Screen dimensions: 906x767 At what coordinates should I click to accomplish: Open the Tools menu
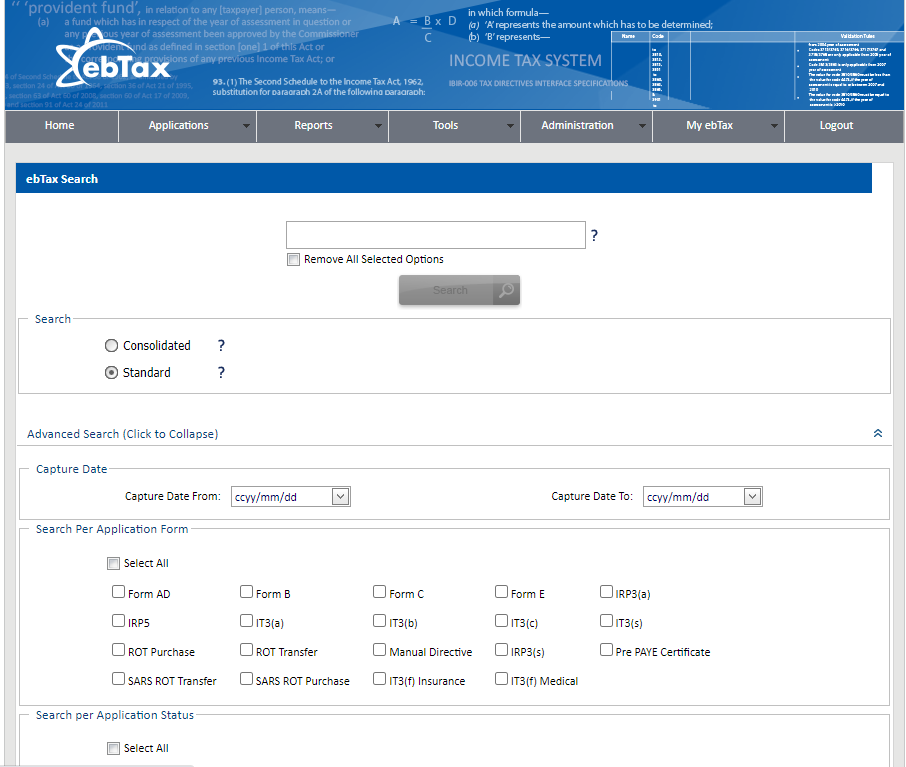point(445,125)
